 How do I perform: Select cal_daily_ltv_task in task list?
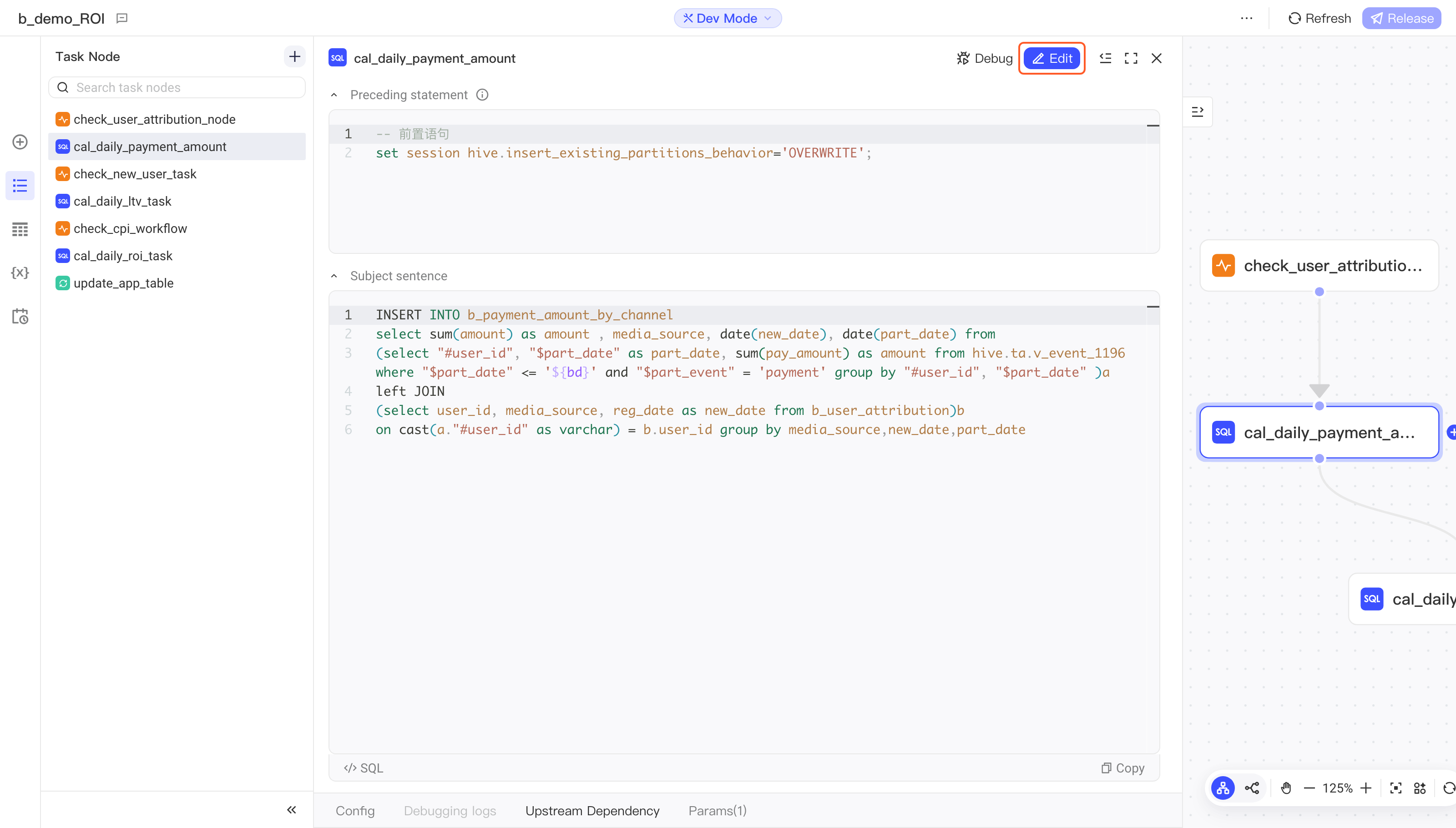[x=177, y=201]
